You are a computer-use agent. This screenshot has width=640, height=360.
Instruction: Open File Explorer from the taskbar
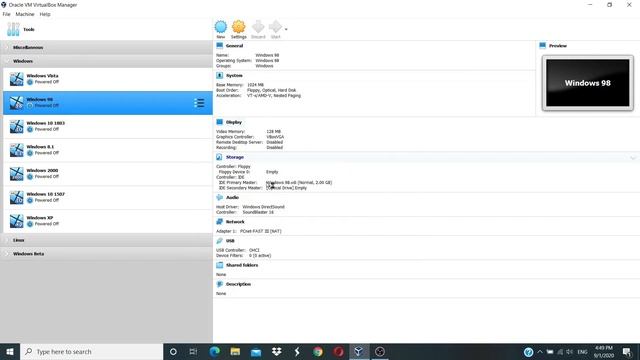[235, 352]
